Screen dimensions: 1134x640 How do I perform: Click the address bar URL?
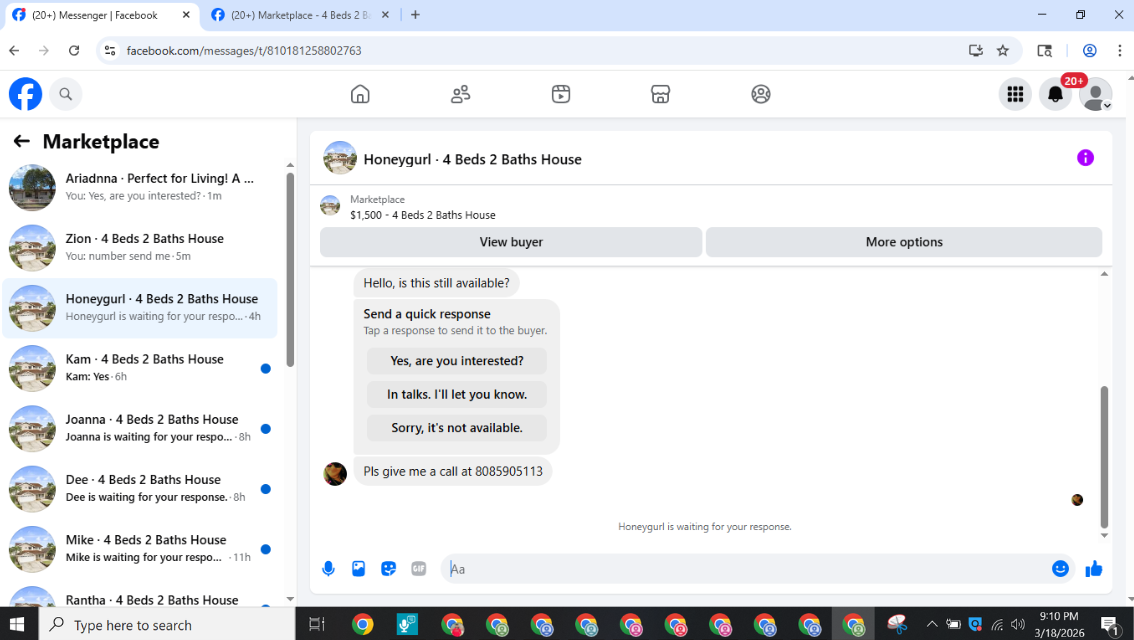244,51
